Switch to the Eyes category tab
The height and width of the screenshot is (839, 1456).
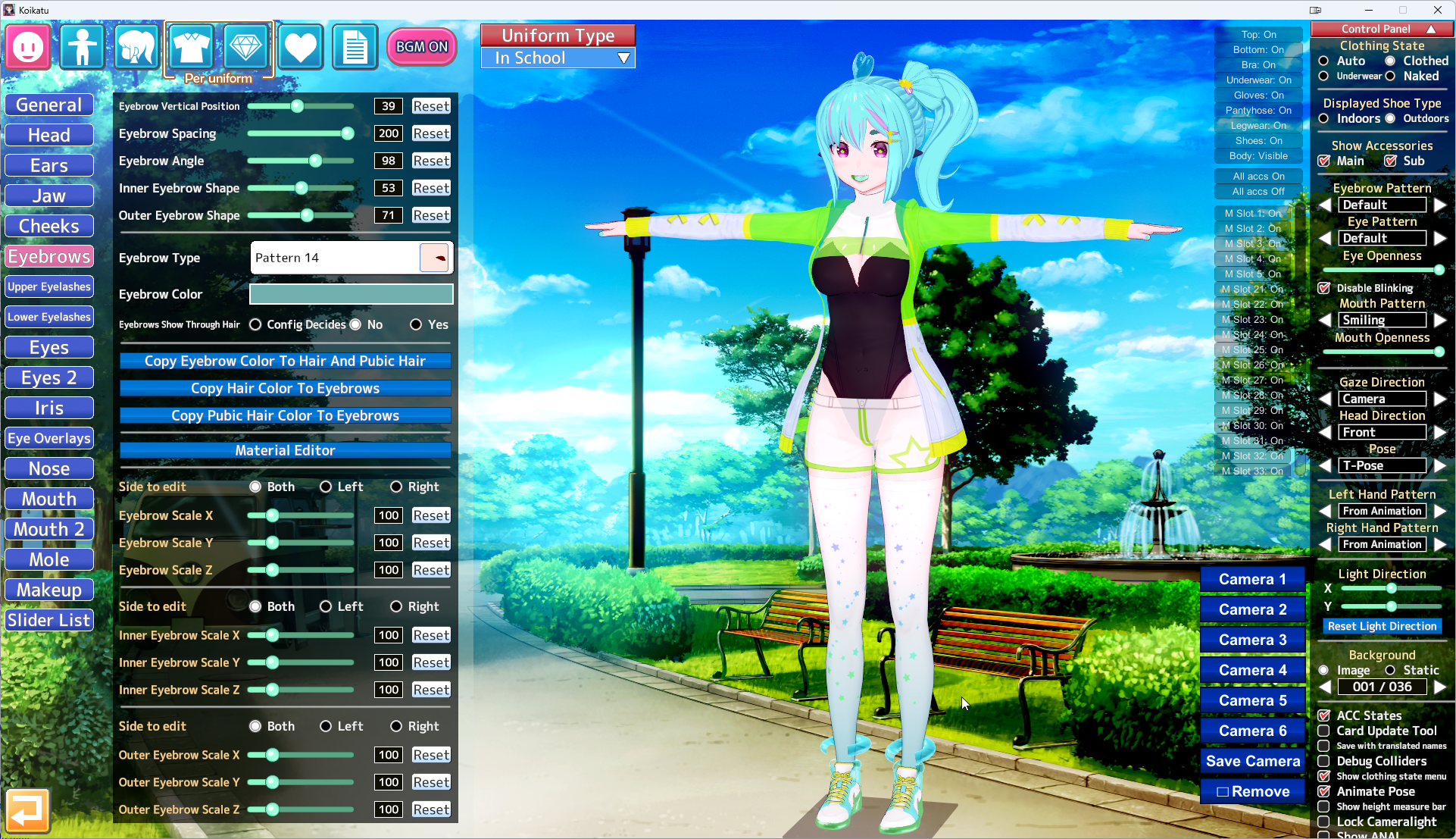[49, 348]
